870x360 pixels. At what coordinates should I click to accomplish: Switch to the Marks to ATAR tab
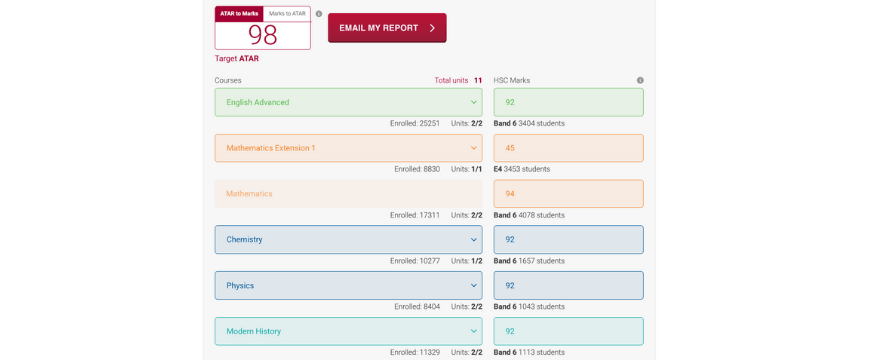[286, 14]
